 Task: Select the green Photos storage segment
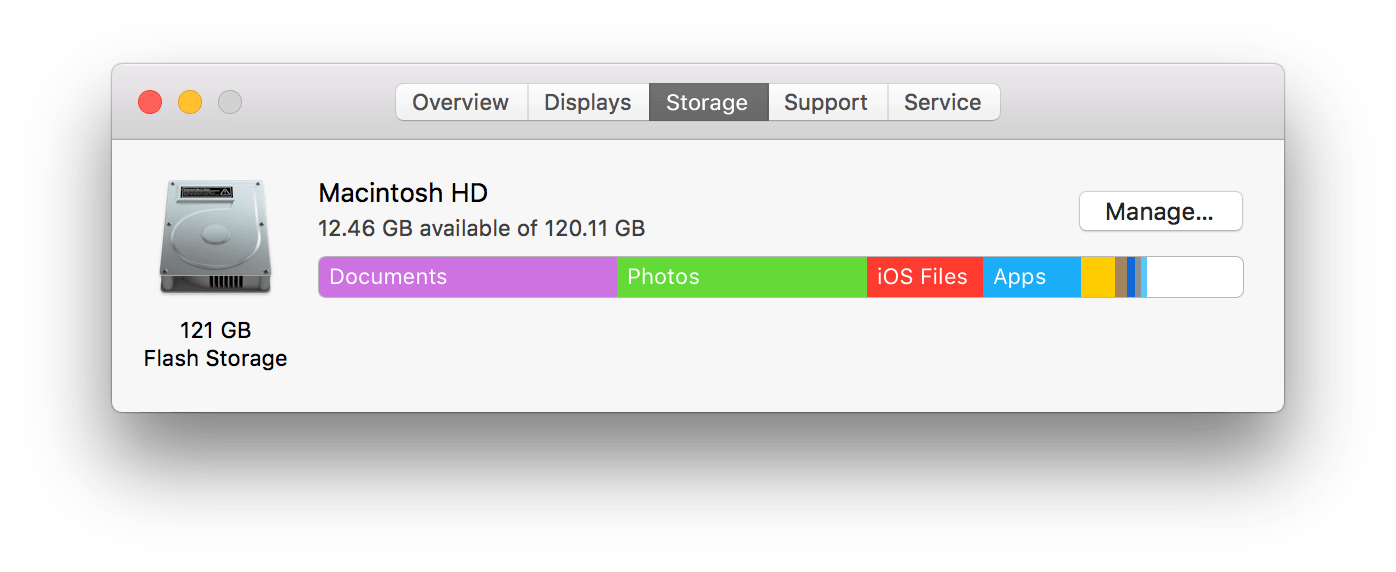point(741,277)
